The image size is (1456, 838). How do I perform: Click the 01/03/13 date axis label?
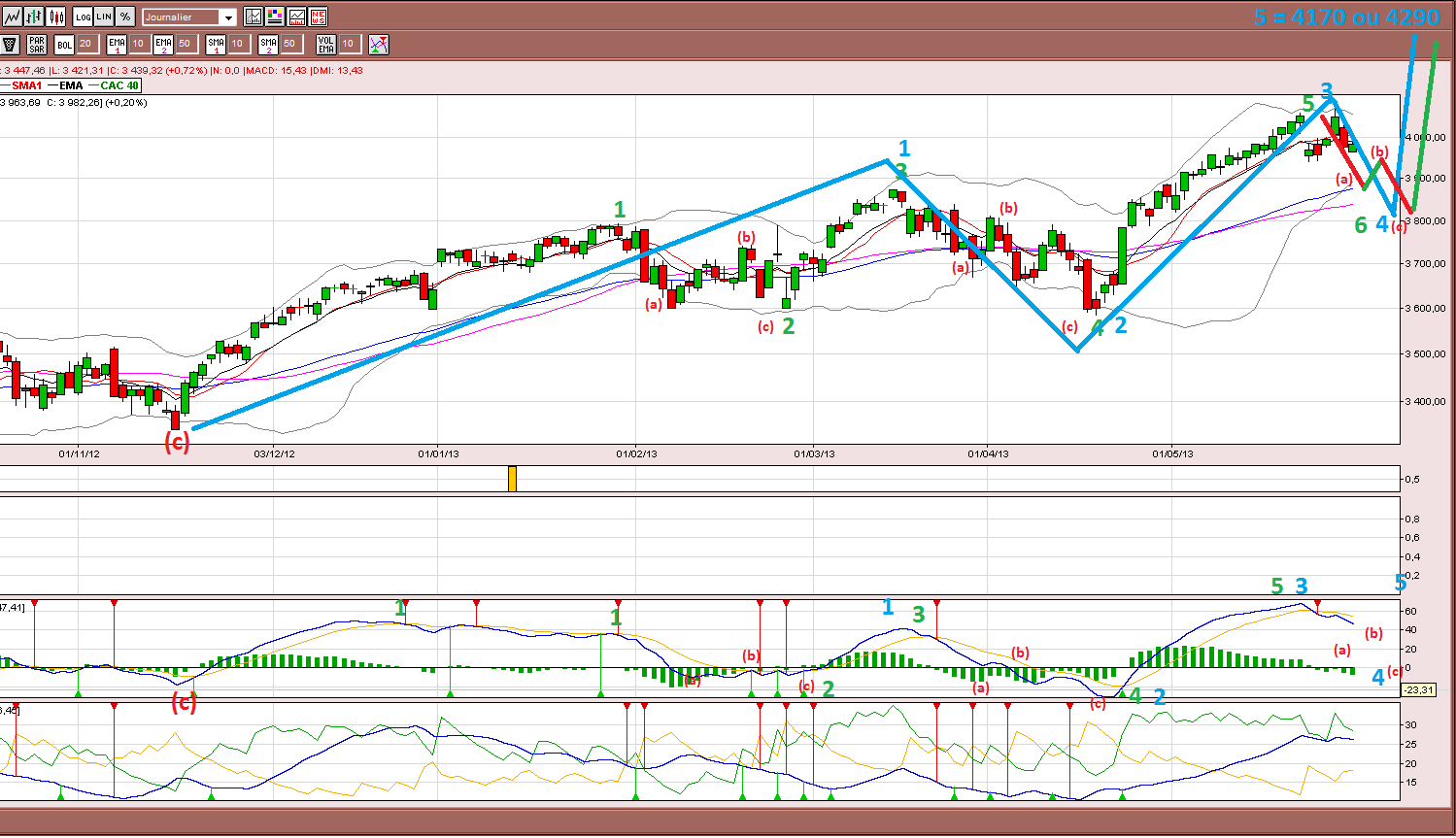[814, 453]
